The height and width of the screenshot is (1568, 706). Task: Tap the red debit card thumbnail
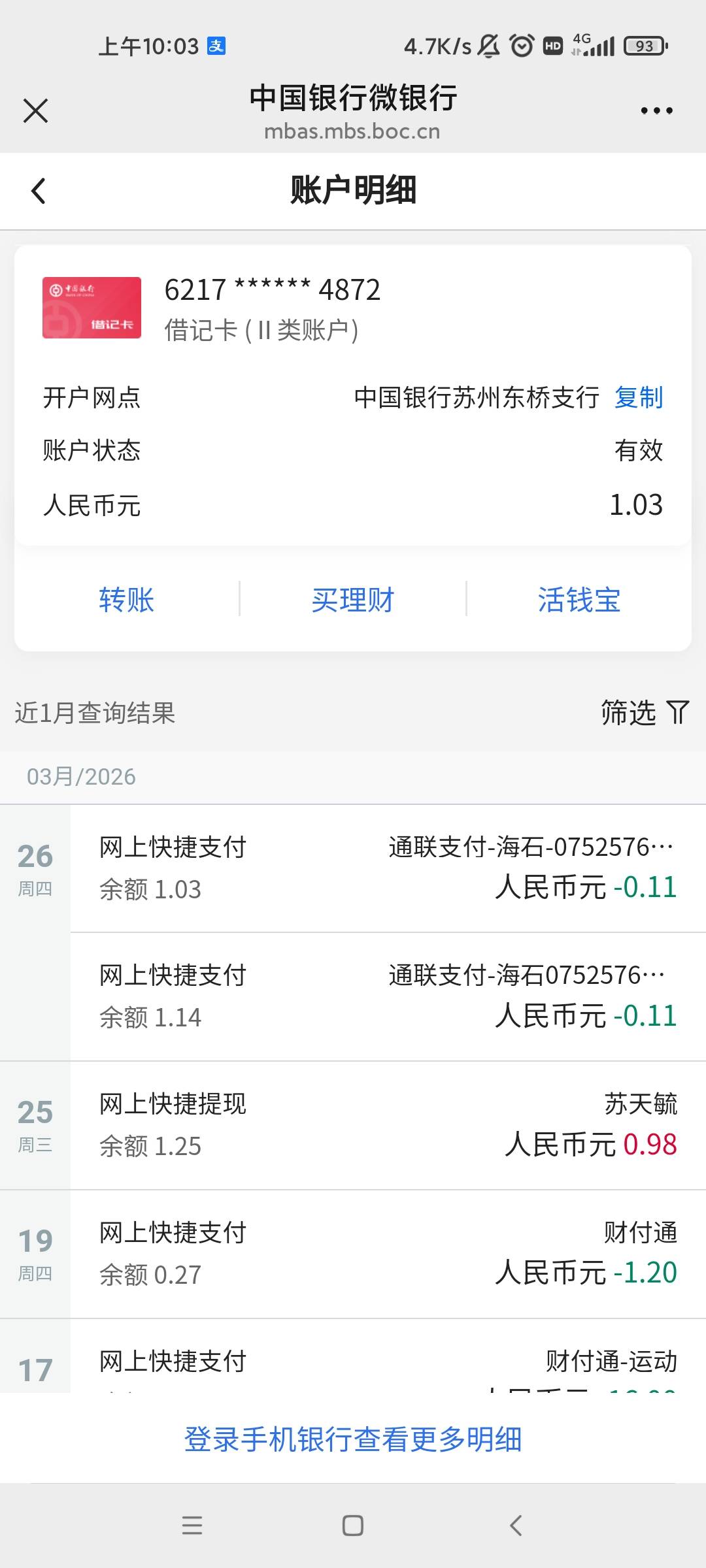click(x=92, y=308)
